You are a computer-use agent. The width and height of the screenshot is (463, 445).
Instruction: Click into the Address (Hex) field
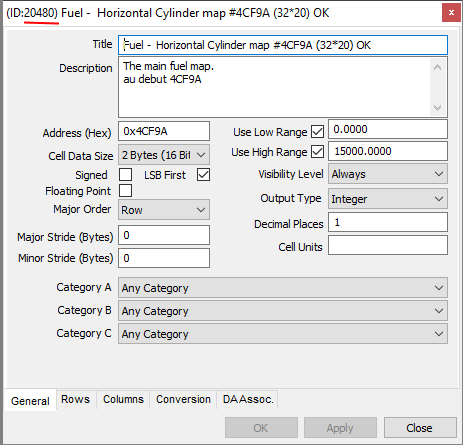click(164, 131)
